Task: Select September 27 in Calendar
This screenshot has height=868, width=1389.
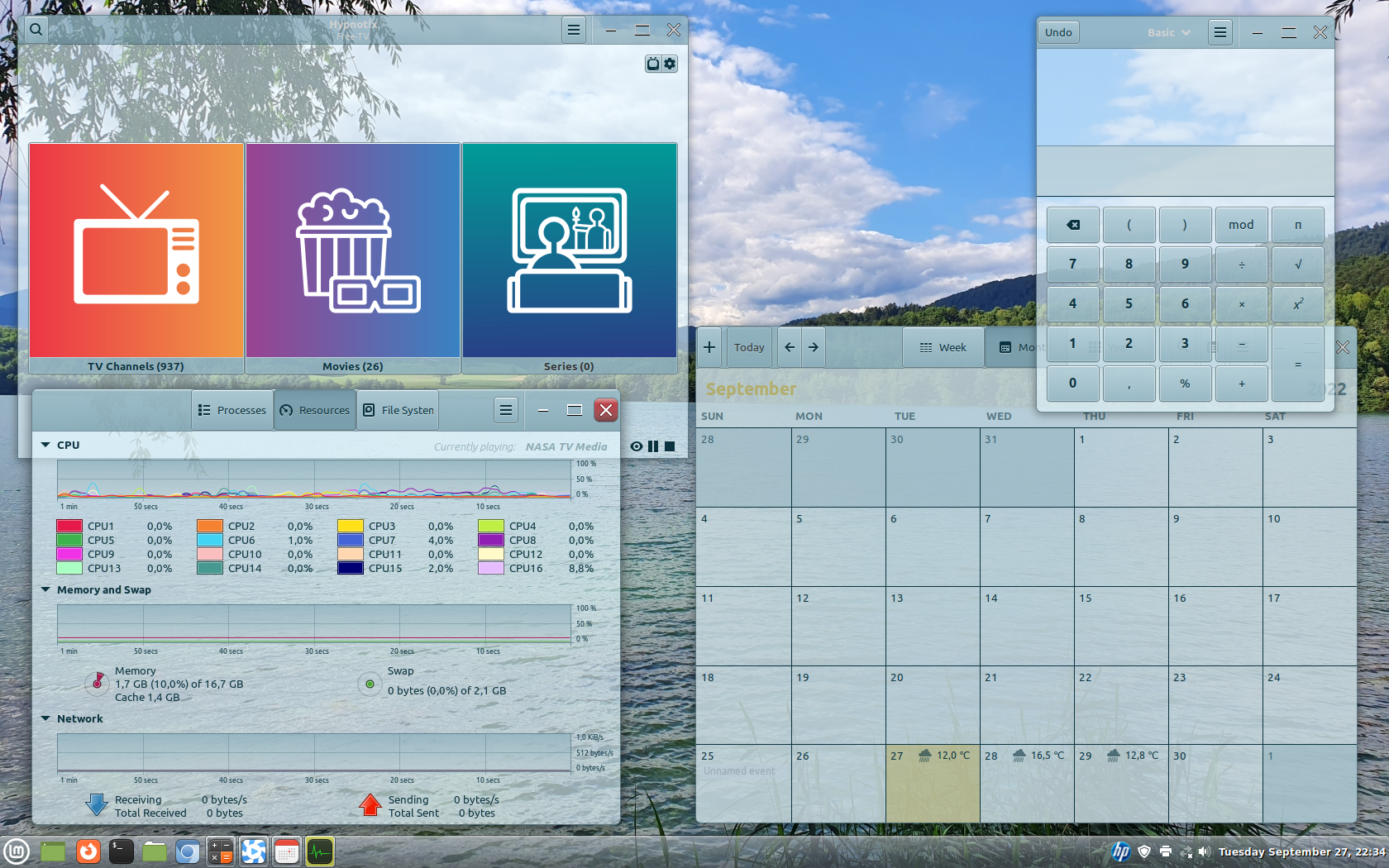Action: [x=933, y=783]
